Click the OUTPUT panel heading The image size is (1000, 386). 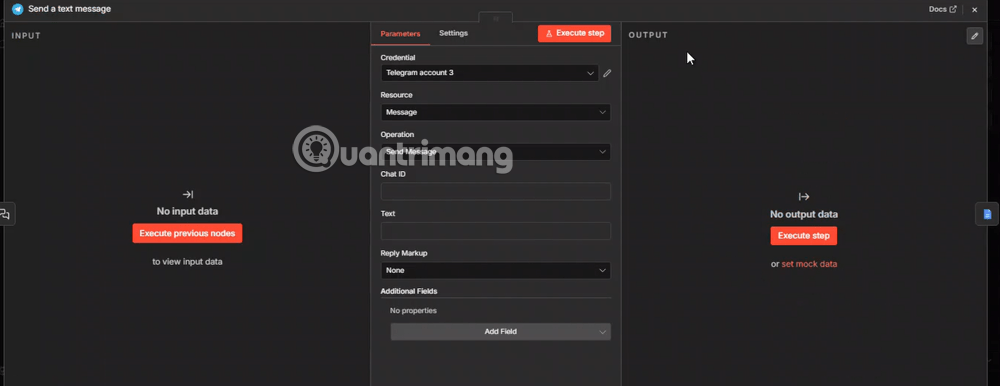pyautogui.click(x=648, y=35)
